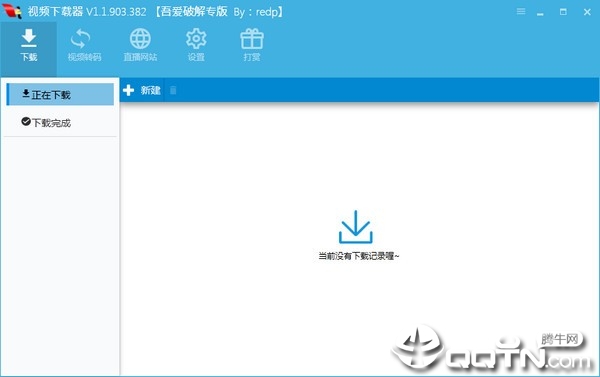Open the hamburger menu in title bar

pos(521,11)
